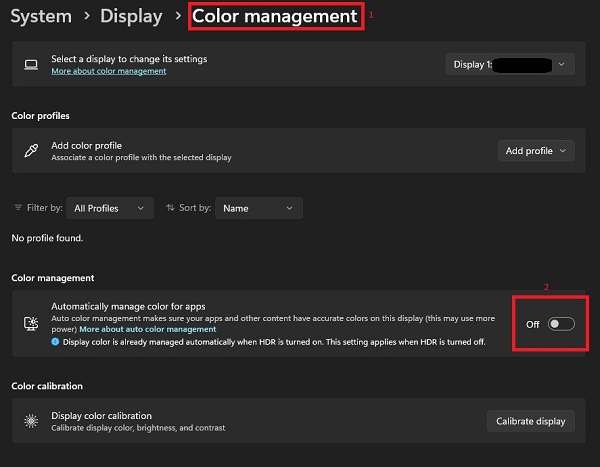Open More about auto color management link
Viewport: 600px width, 467px height.
click(x=148, y=329)
